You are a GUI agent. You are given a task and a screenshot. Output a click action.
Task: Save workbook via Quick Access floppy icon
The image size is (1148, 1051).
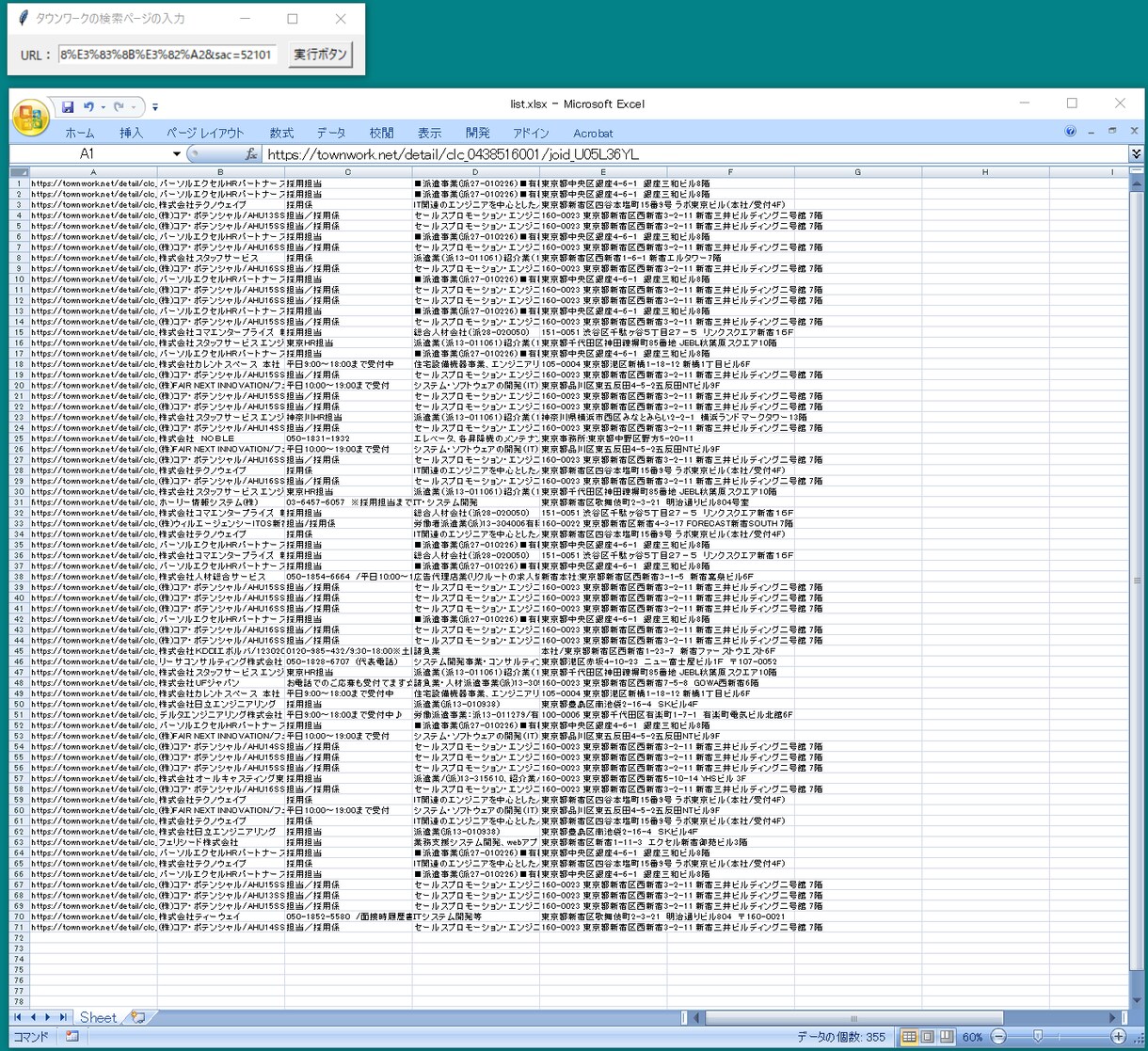[68, 107]
